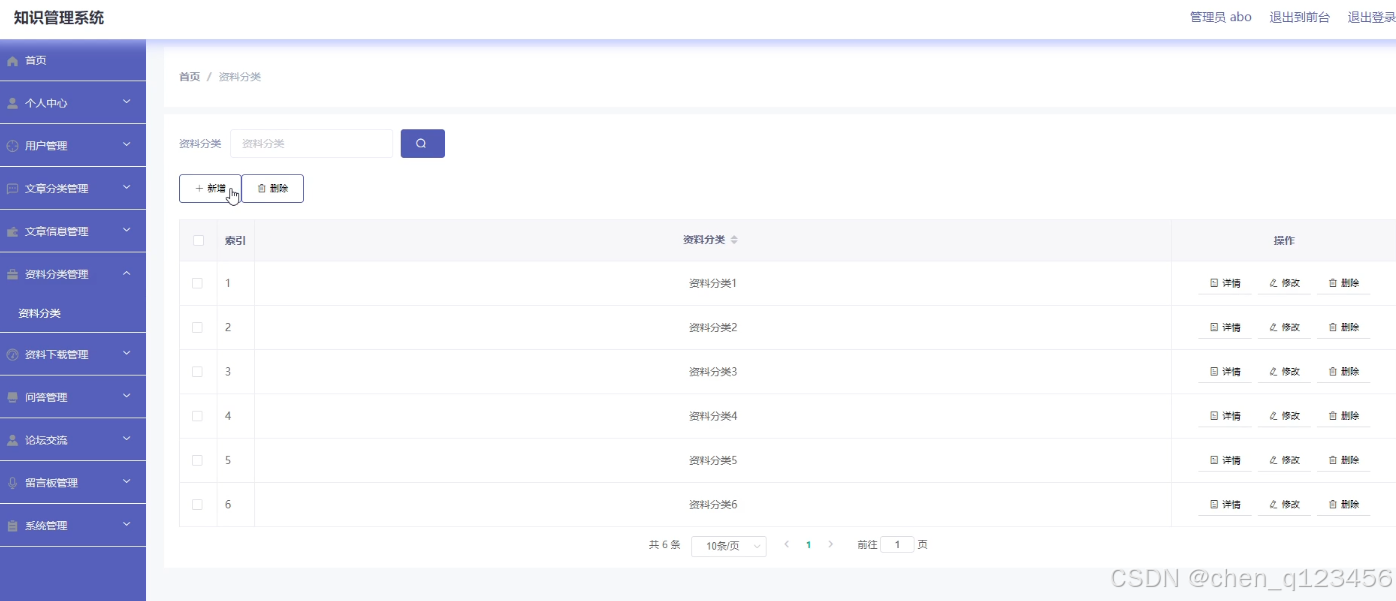Screen dimensions: 1396x601
Task: Tick the checkbox for row 资料分类2
Action: [197, 327]
